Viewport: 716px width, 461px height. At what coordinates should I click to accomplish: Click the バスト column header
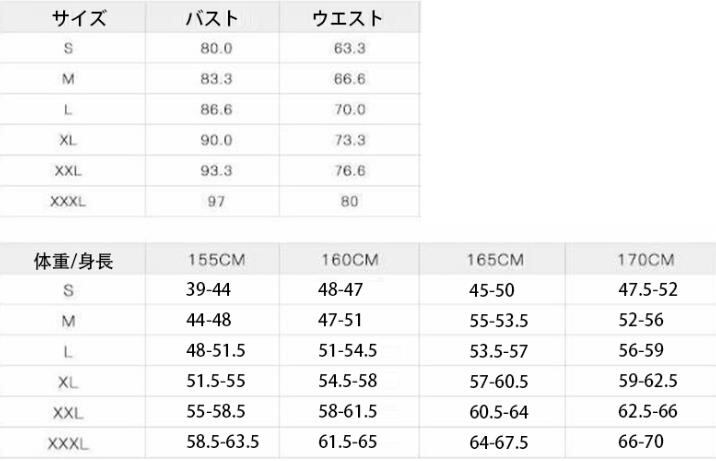pyautogui.click(x=213, y=18)
